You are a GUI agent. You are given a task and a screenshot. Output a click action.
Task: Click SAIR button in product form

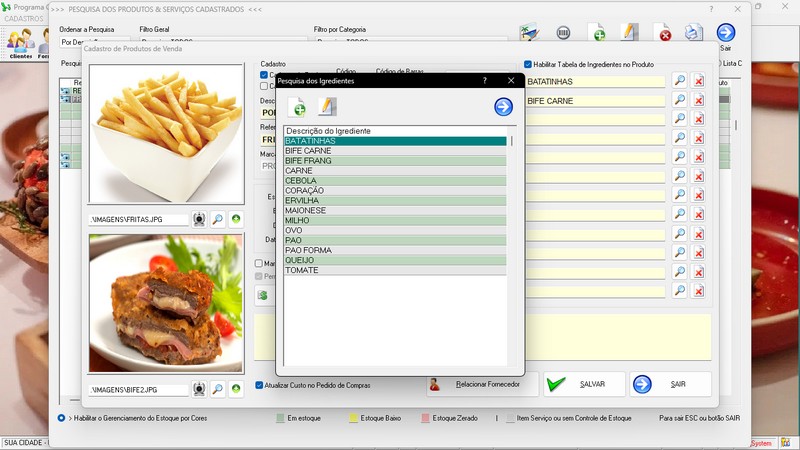670,384
